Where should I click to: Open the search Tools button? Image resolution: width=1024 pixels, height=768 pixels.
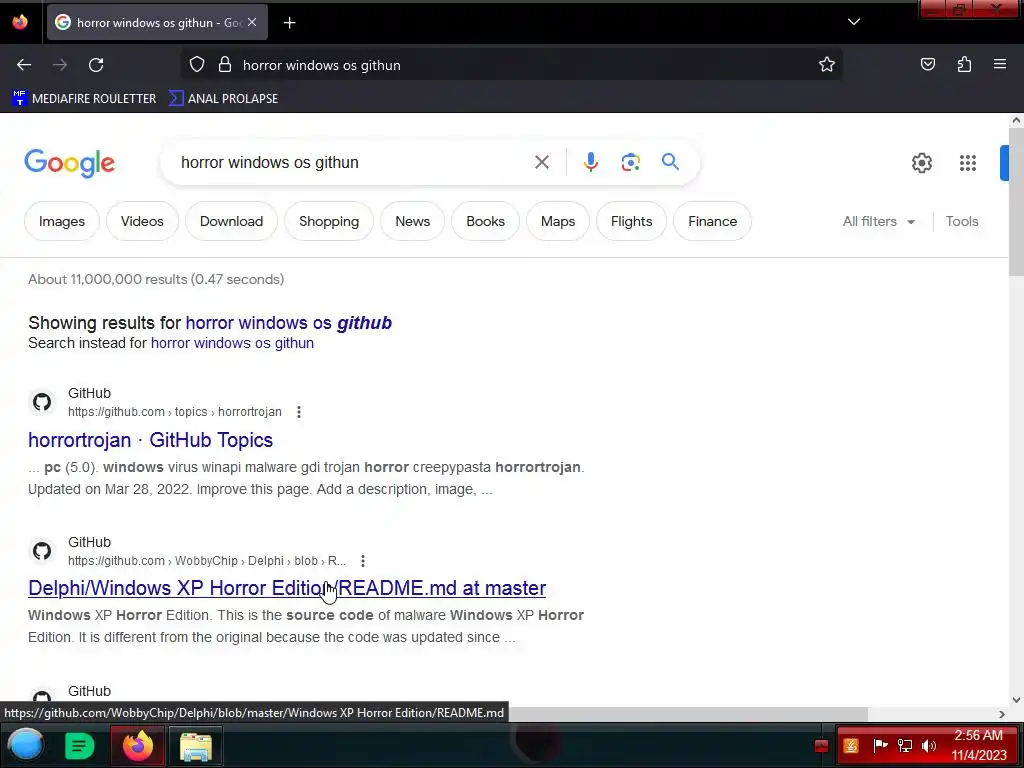962,221
